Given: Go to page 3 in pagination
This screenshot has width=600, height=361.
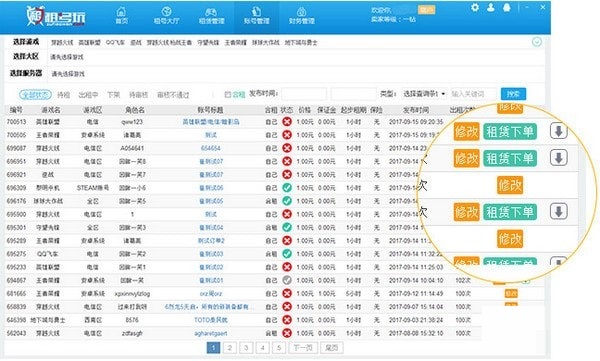Looking at the screenshot, I should (246, 348).
